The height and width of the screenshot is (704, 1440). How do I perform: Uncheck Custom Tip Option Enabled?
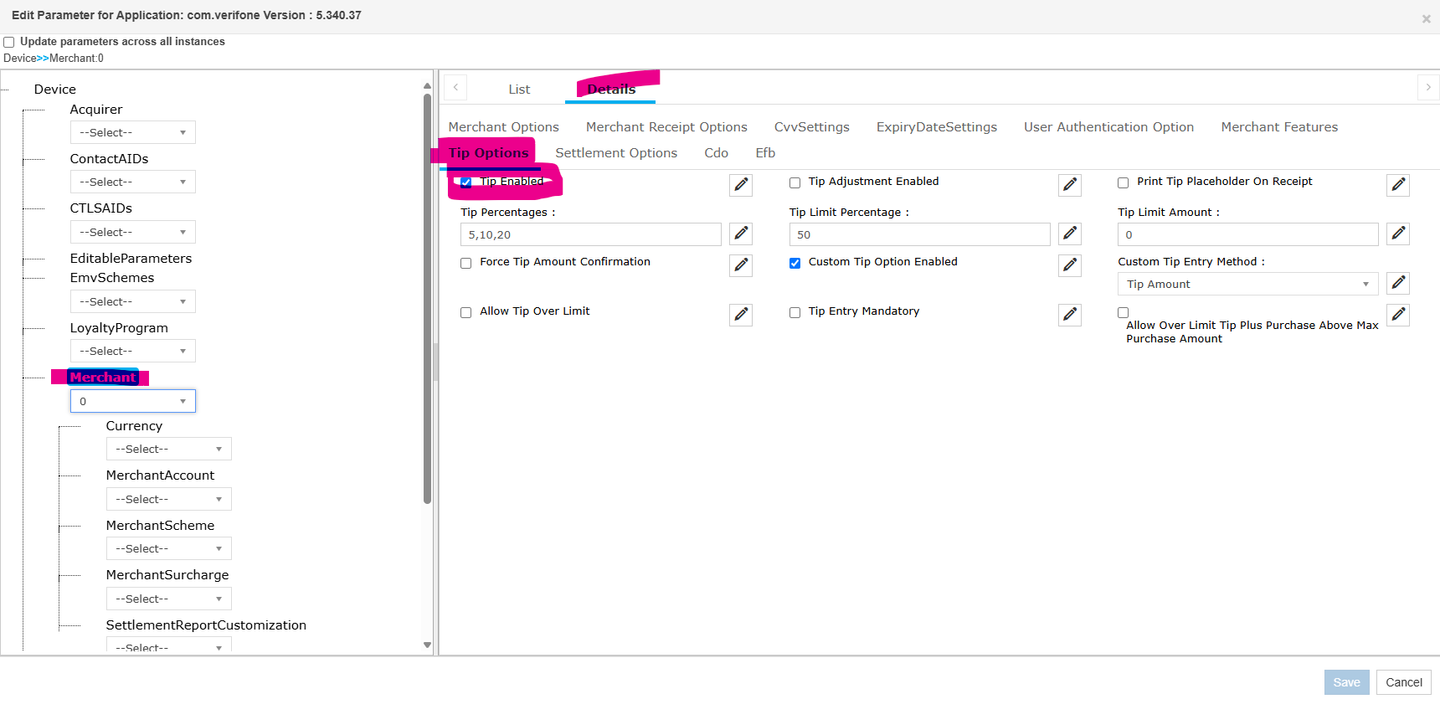coord(795,263)
